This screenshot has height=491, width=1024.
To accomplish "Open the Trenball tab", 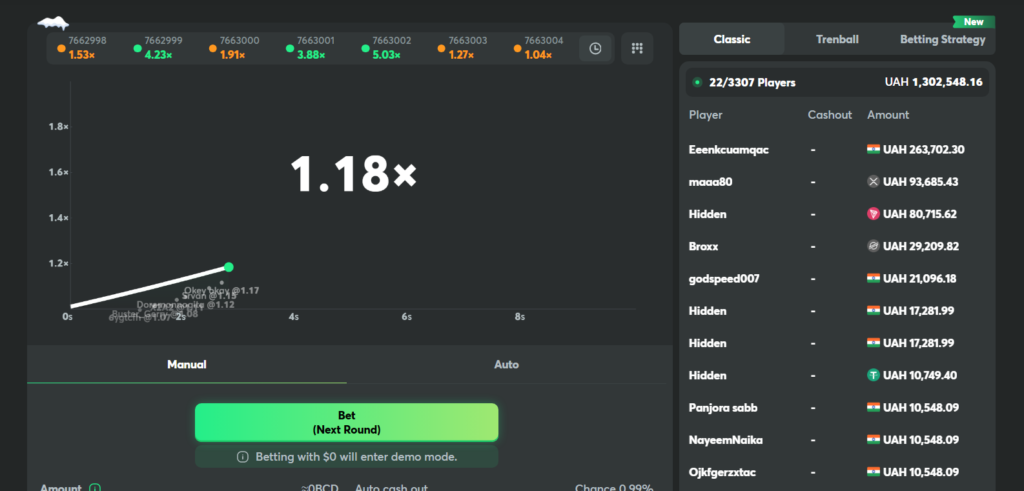I will 837,40.
